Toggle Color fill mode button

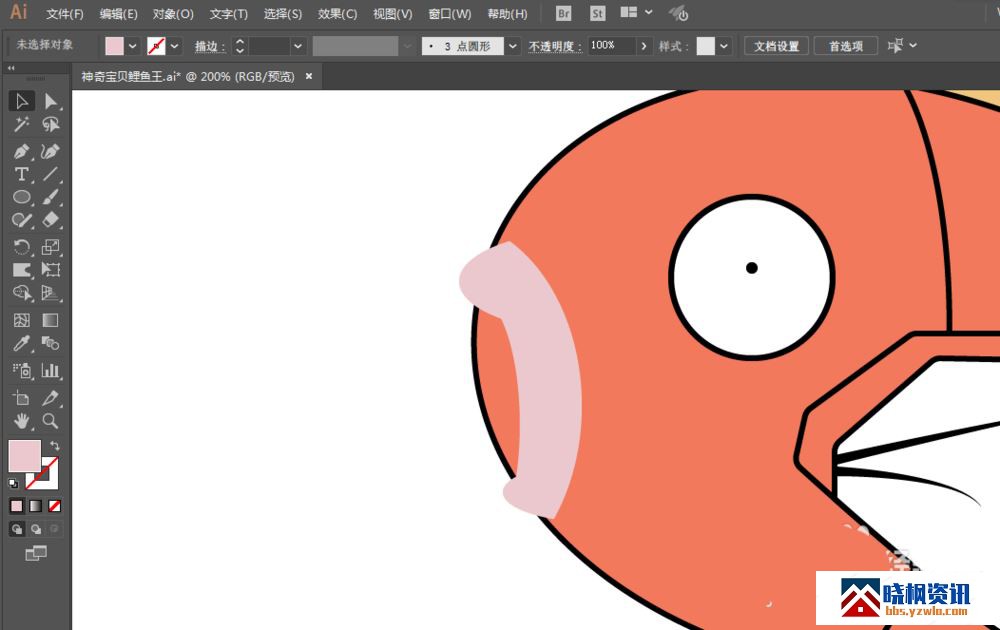click(x=17, y=506)
